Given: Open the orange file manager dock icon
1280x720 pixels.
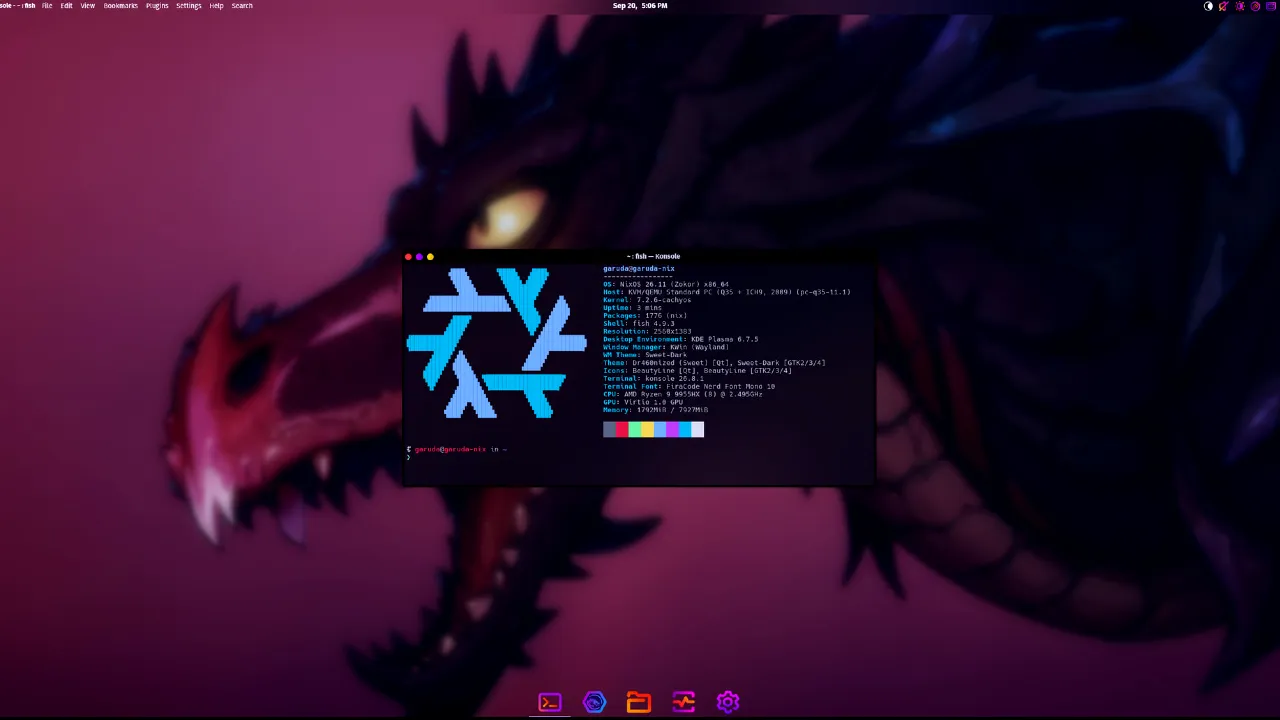Looking at the screenshot, I should tap(638, 703).
